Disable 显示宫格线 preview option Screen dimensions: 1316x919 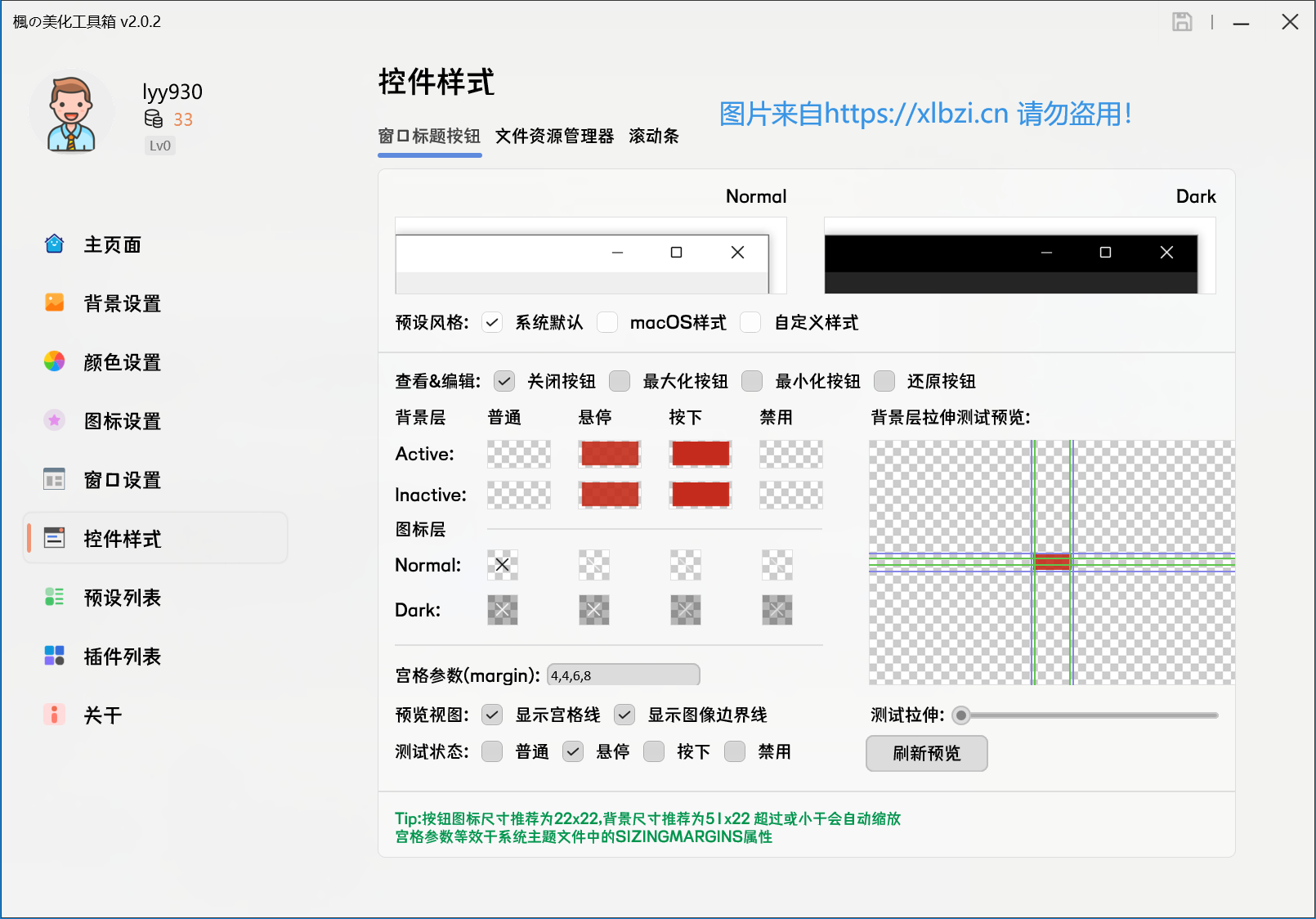(x=491, y=715)
